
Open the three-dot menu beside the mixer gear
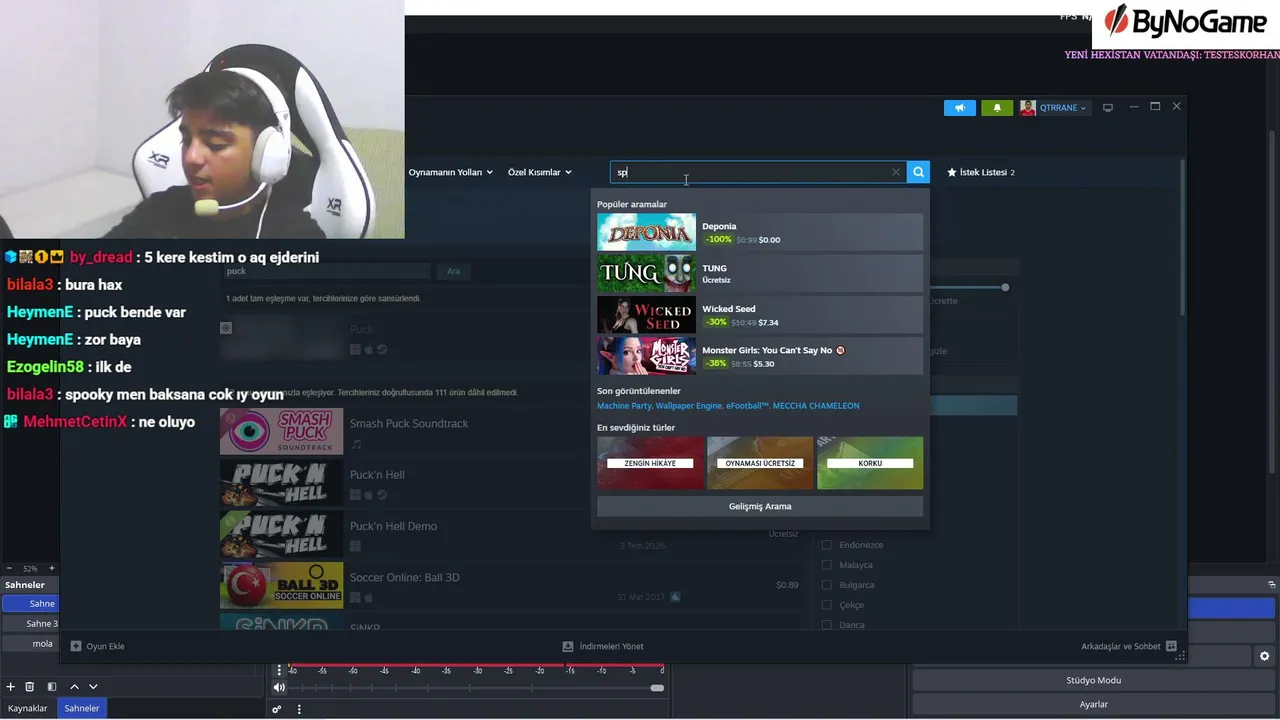click(x=299, y=709)
